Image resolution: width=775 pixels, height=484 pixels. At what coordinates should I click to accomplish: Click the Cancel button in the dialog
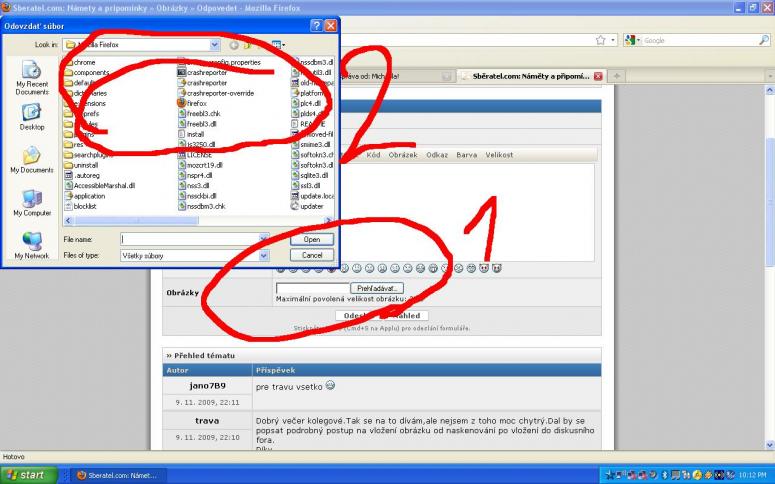pyautogui.click(x=312, y=256)
